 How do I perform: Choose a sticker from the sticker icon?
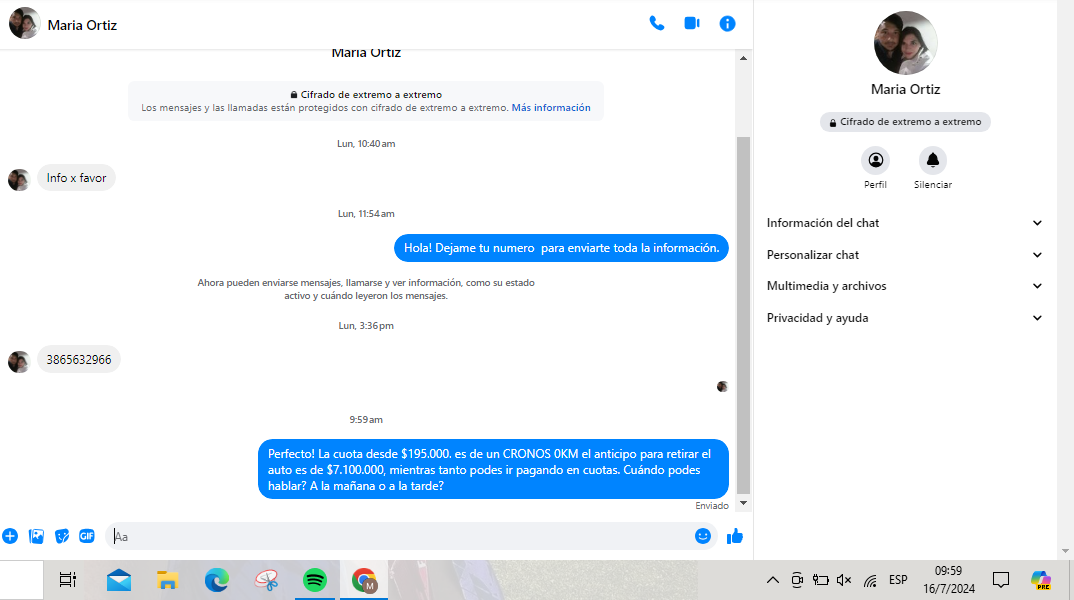click(62, 536)
